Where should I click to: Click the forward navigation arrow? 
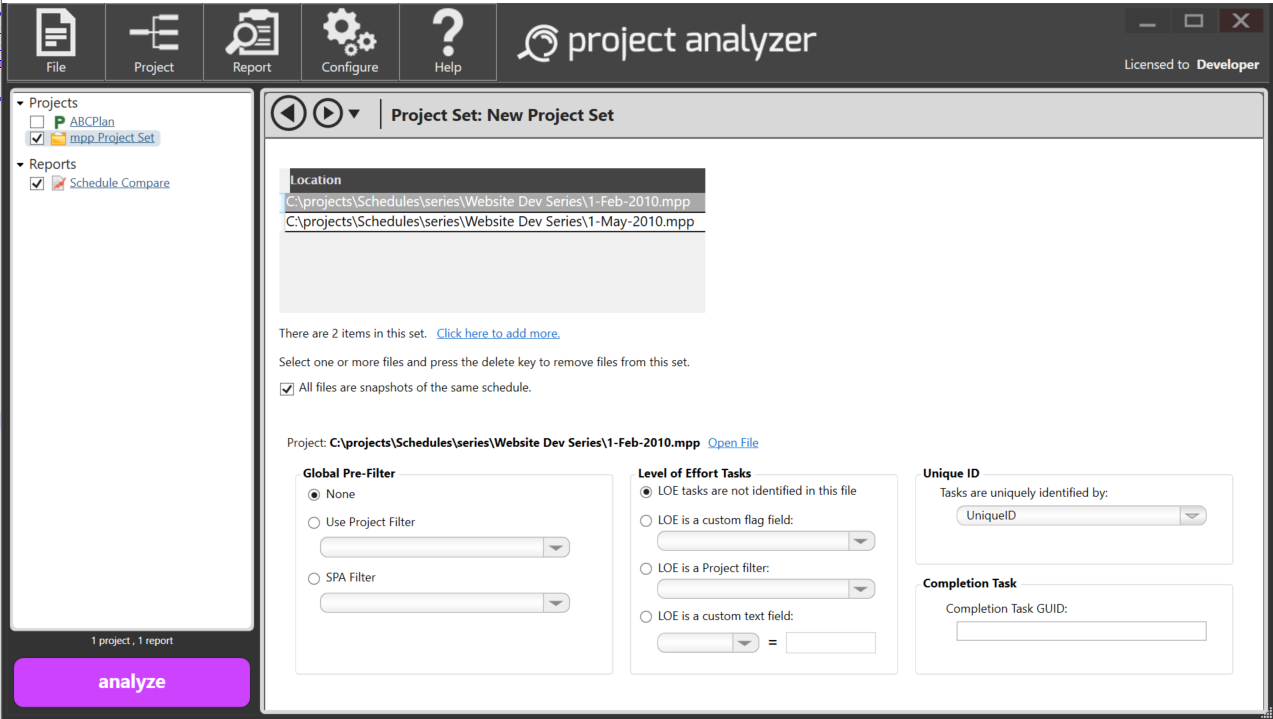tap(328, 114)
